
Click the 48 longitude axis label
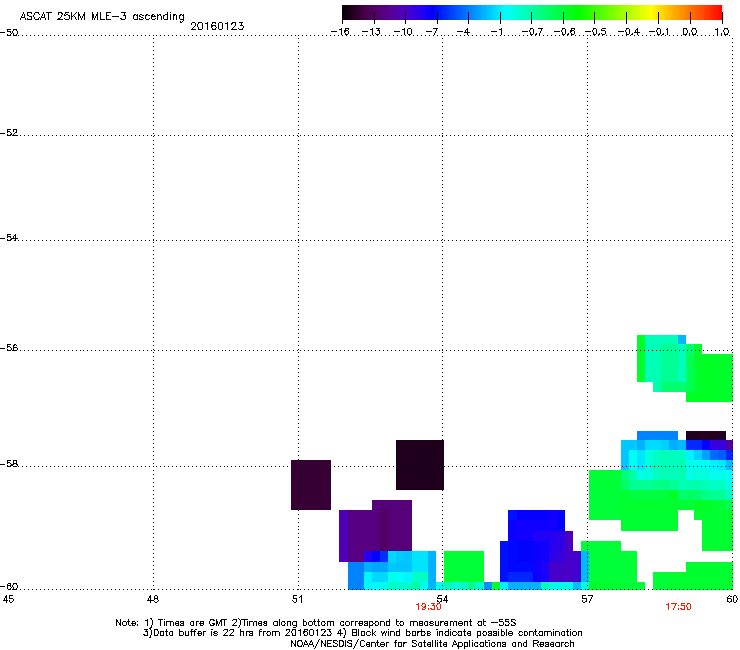152,599
